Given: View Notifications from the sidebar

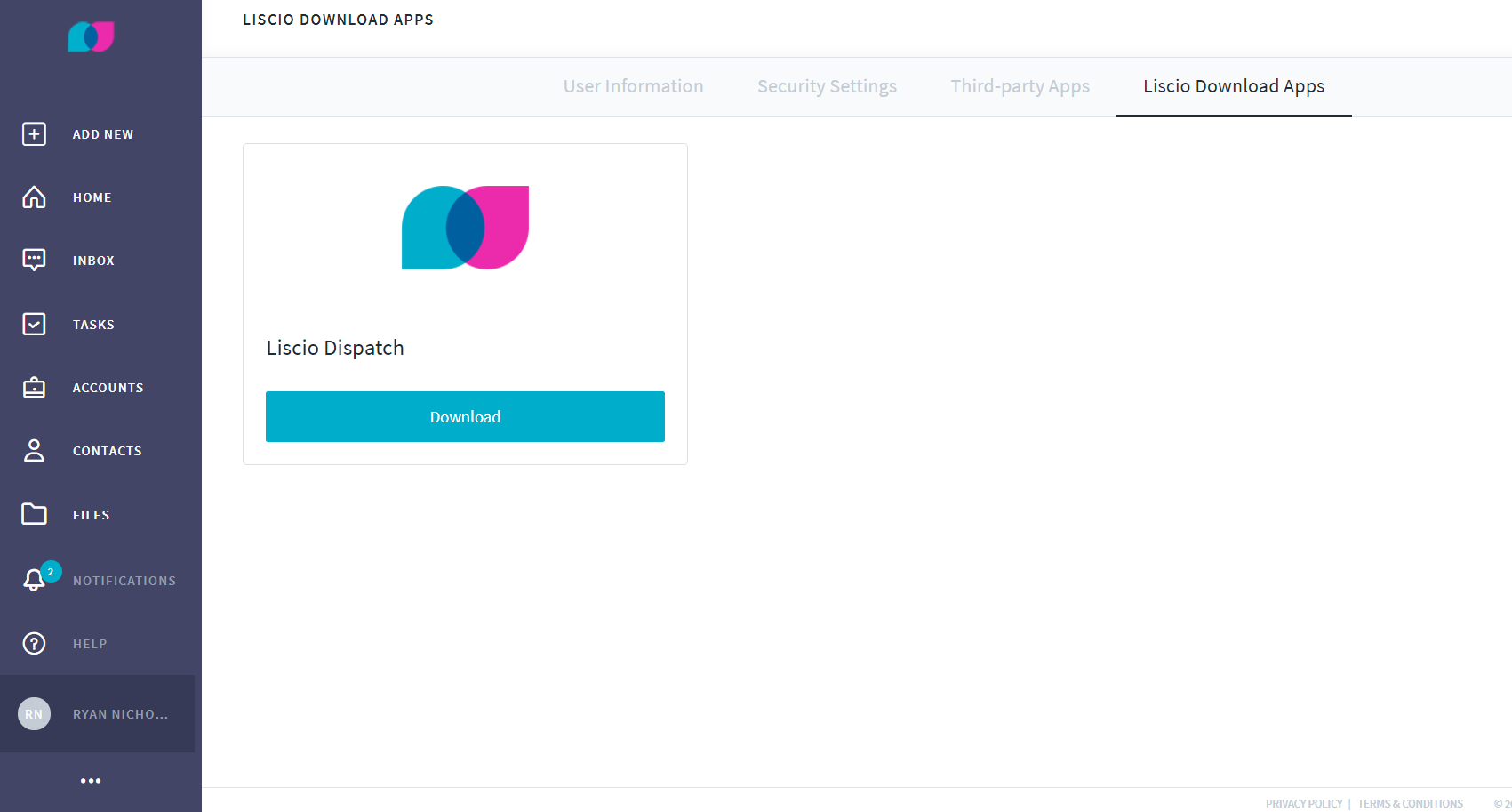Looking at the screenshot, I should (x=124, y=581).
